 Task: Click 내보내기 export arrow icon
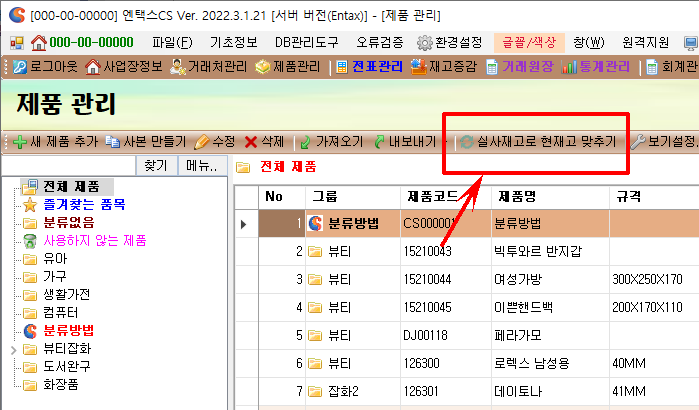tap(379, 142)
